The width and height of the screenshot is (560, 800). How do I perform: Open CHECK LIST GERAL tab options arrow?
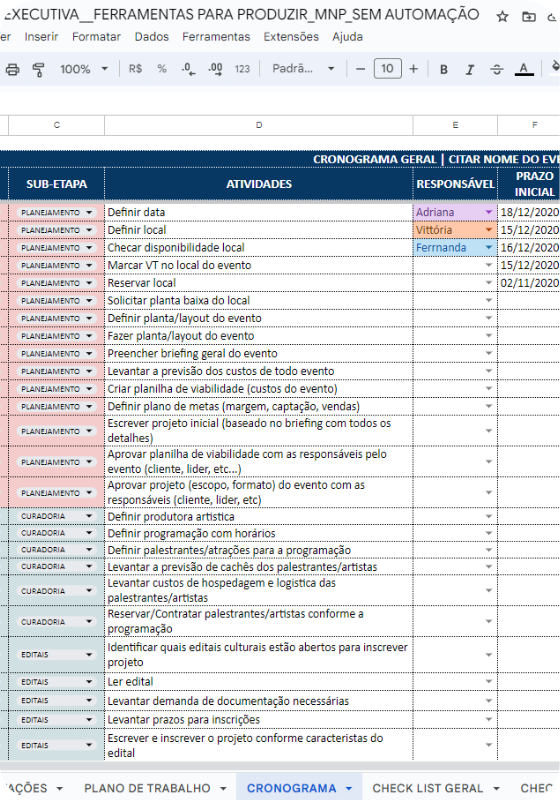(496, 788)
